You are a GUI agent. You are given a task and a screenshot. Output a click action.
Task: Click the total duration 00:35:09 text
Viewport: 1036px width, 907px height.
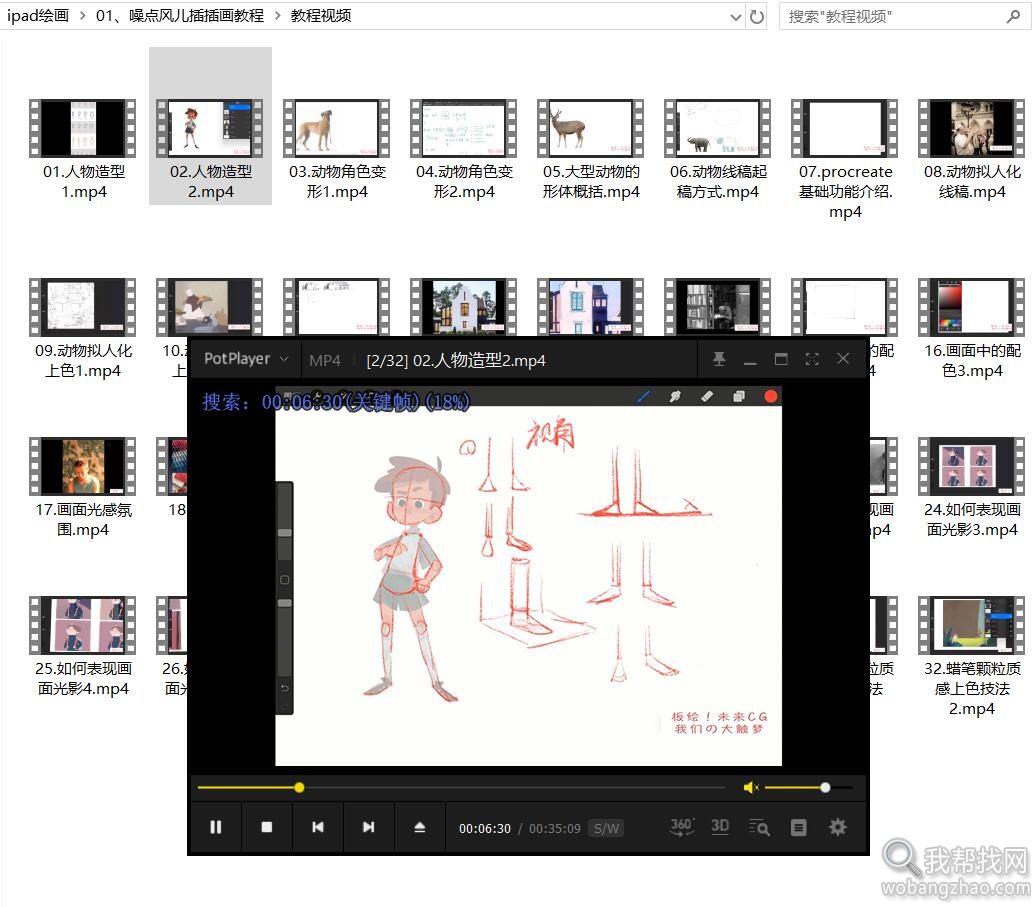tap(555, 828)
